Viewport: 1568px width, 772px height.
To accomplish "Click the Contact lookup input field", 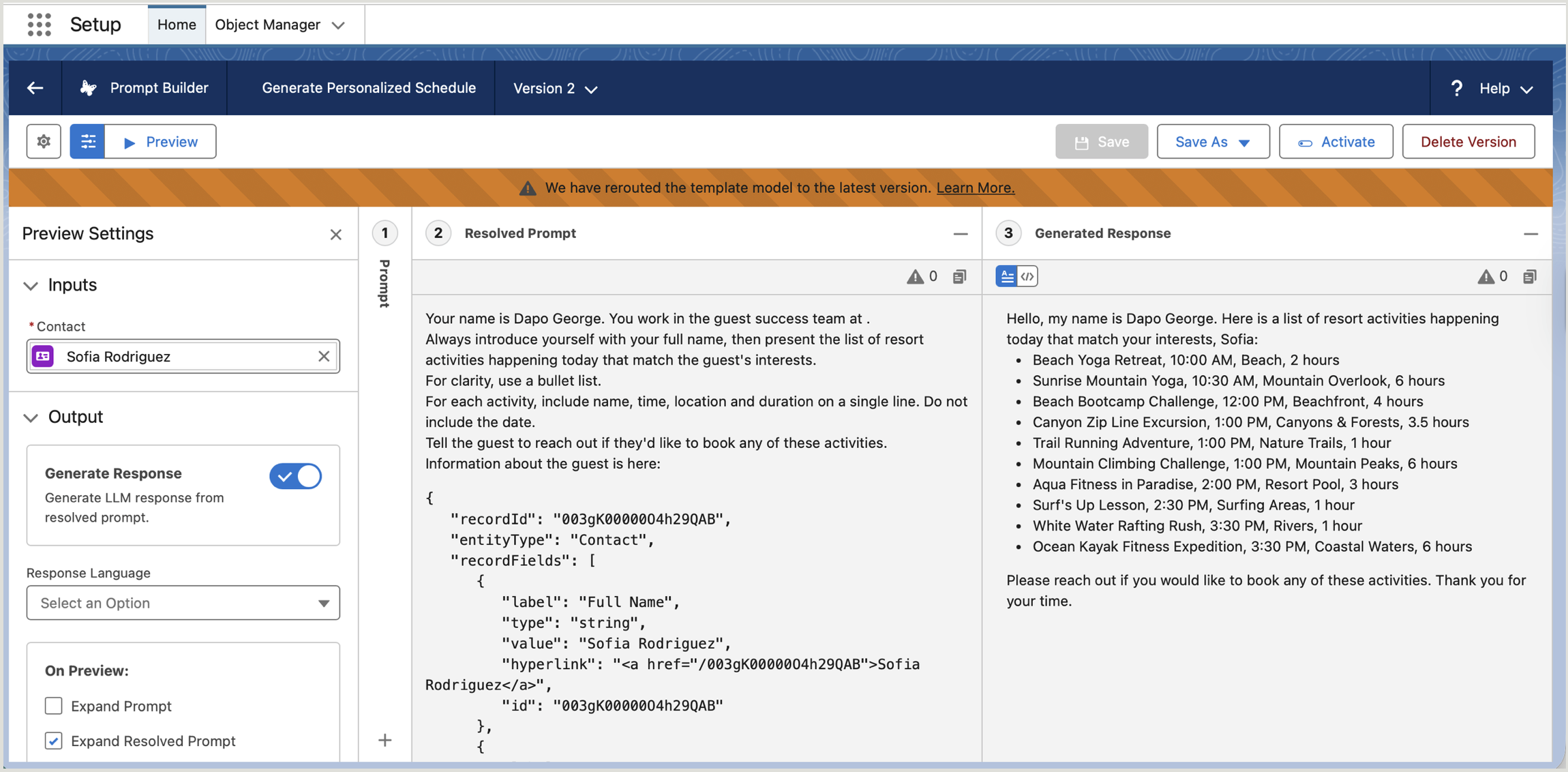I will coord(183,356).
